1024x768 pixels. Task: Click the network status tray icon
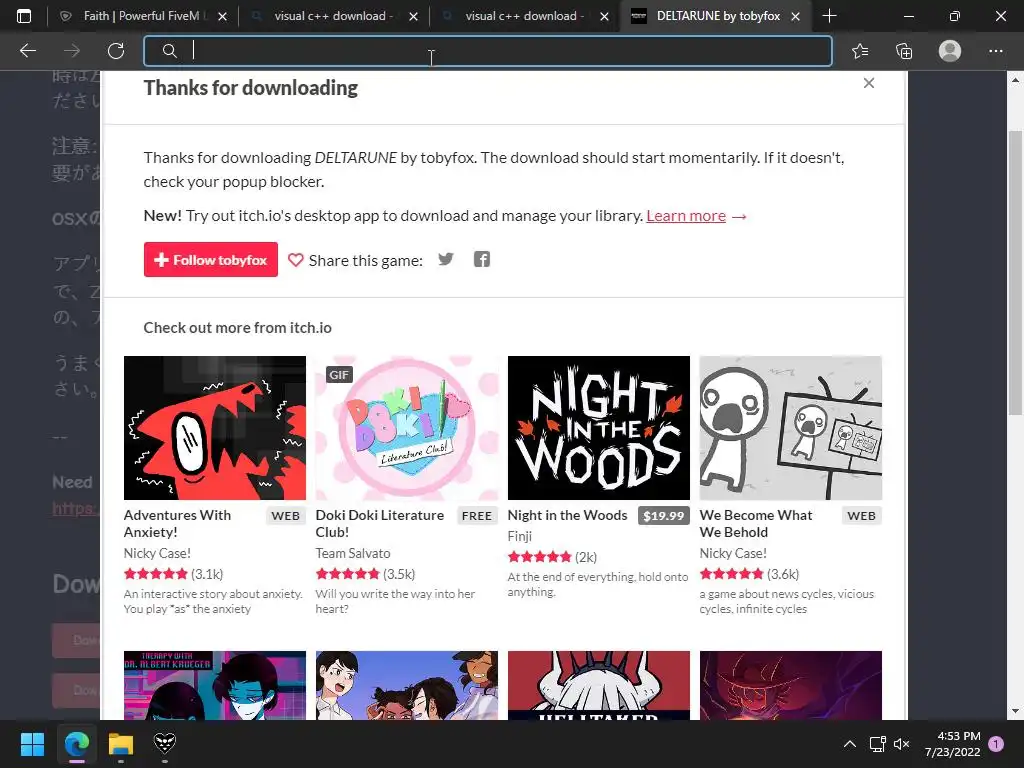click(x=877, y=744)
